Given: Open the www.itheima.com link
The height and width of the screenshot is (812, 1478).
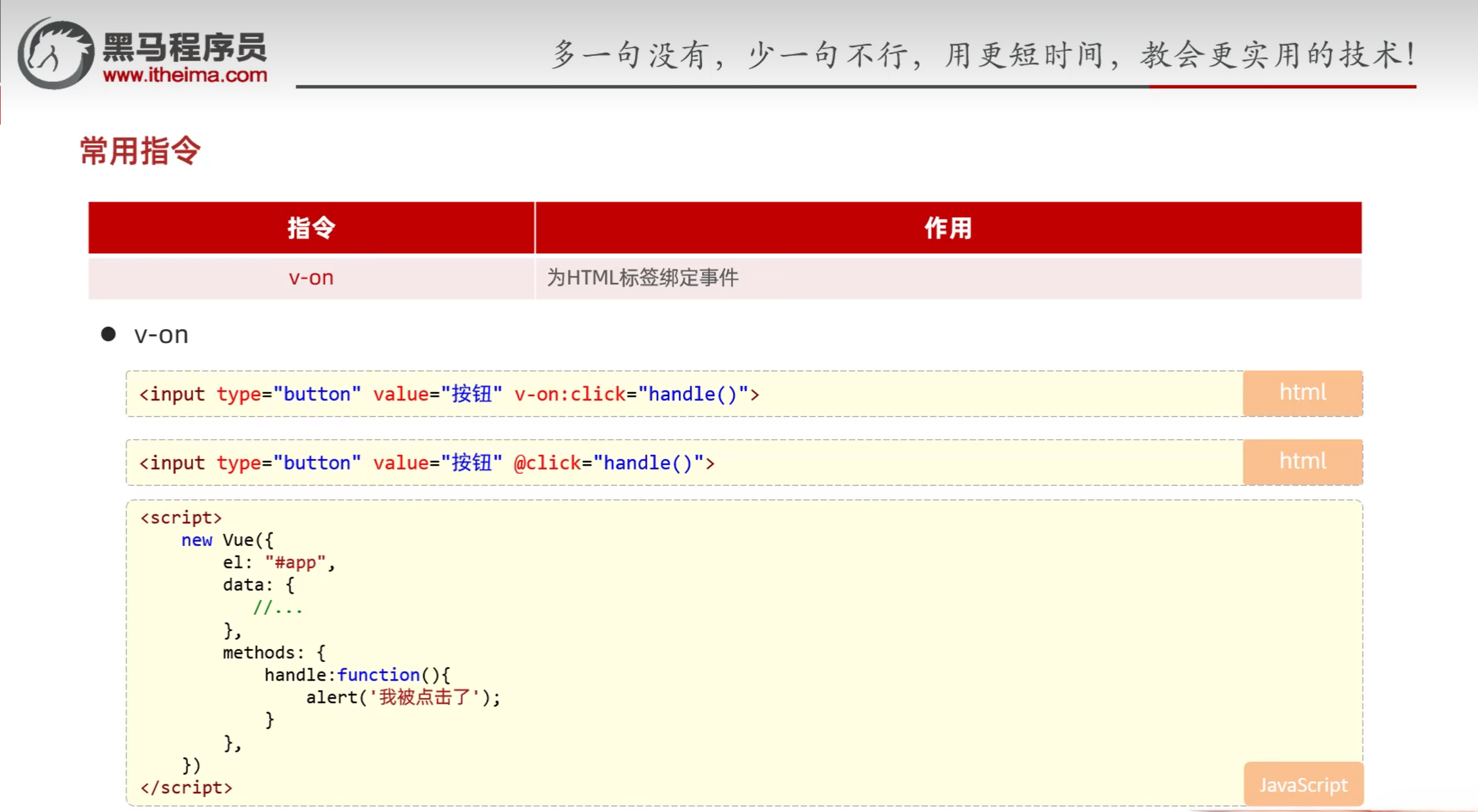Looking at the screenshot, I should click(185, 75).
